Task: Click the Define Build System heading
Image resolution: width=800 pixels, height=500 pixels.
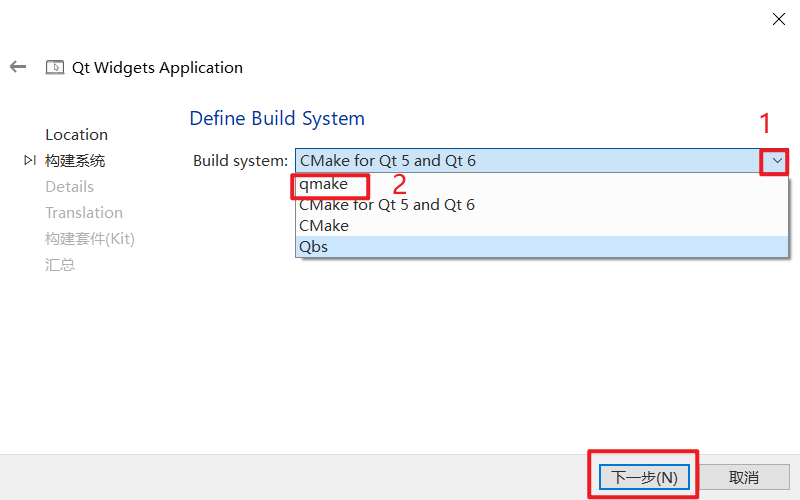Action: coord(277,118)
